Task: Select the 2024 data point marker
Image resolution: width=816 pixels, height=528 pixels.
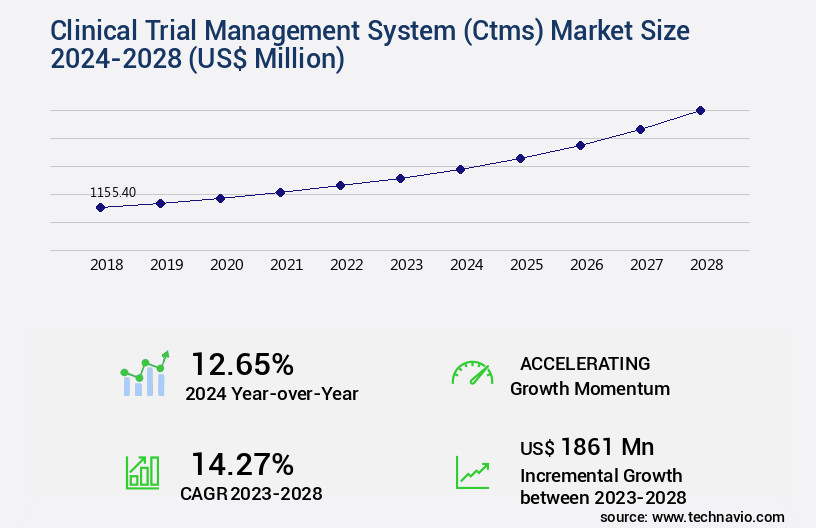Action: (460, 169)
